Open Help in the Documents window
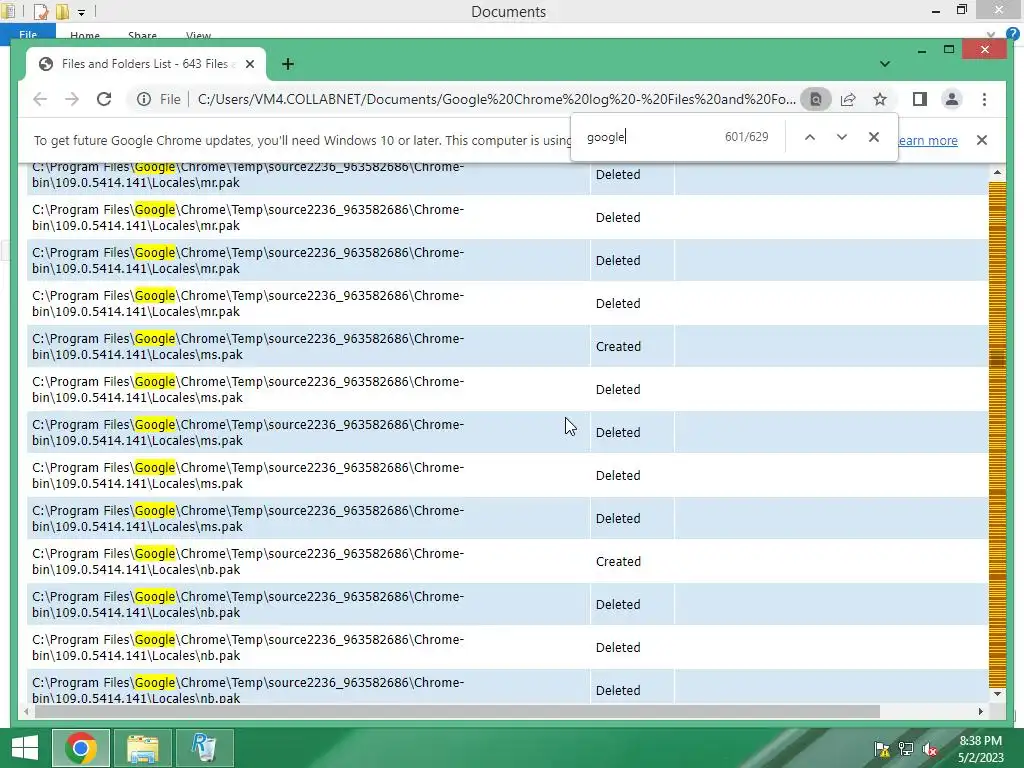The height and width of the screenshot is (768, 1024). [x=1013, y=34]
